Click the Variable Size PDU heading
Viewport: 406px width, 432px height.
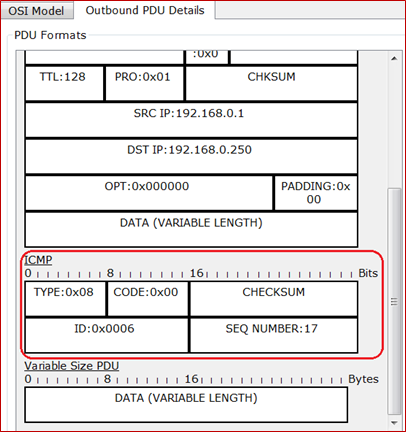click(x=72, y=366)
